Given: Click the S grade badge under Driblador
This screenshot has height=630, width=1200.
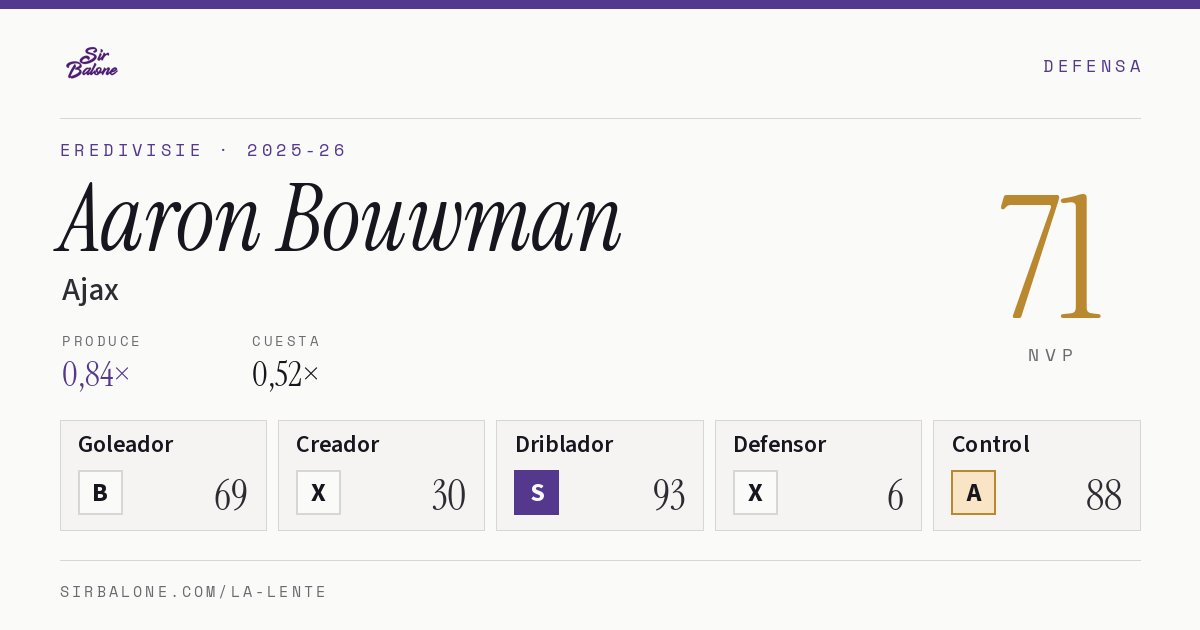Looking at the screenshot, I should pos(536,492).
